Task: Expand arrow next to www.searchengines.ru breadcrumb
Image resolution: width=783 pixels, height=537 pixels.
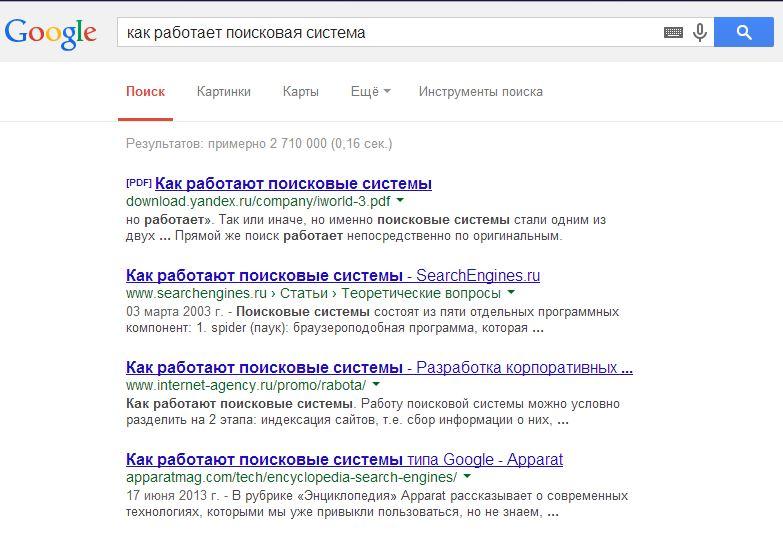Action: pos(511,292)
